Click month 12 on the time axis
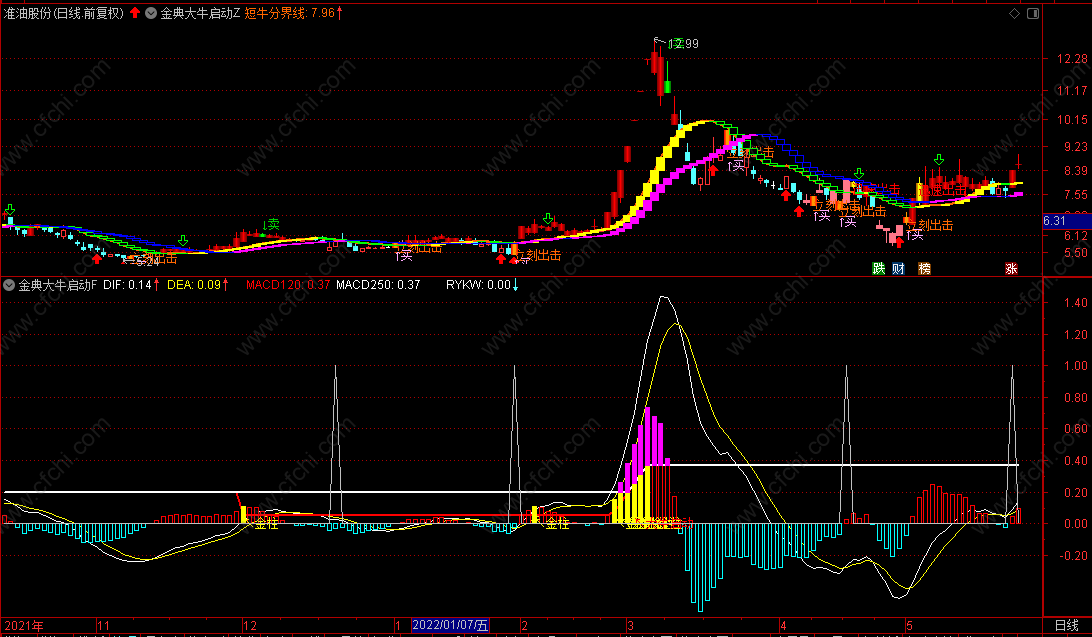The width and height of the screenshot is (1092, 637). point(249,626)
